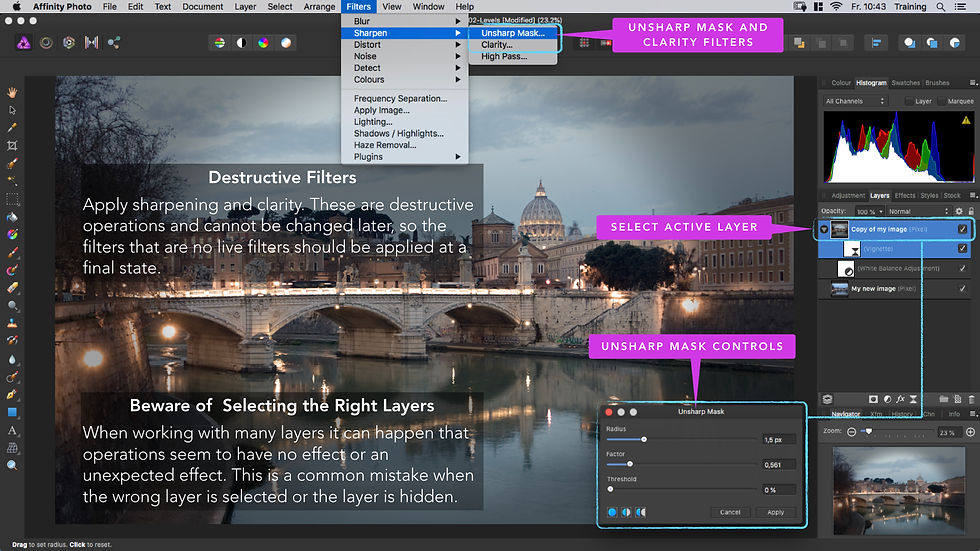Select the Blur brush droplet tool
This screenshot has height=551, width=980.
(12, 359)
